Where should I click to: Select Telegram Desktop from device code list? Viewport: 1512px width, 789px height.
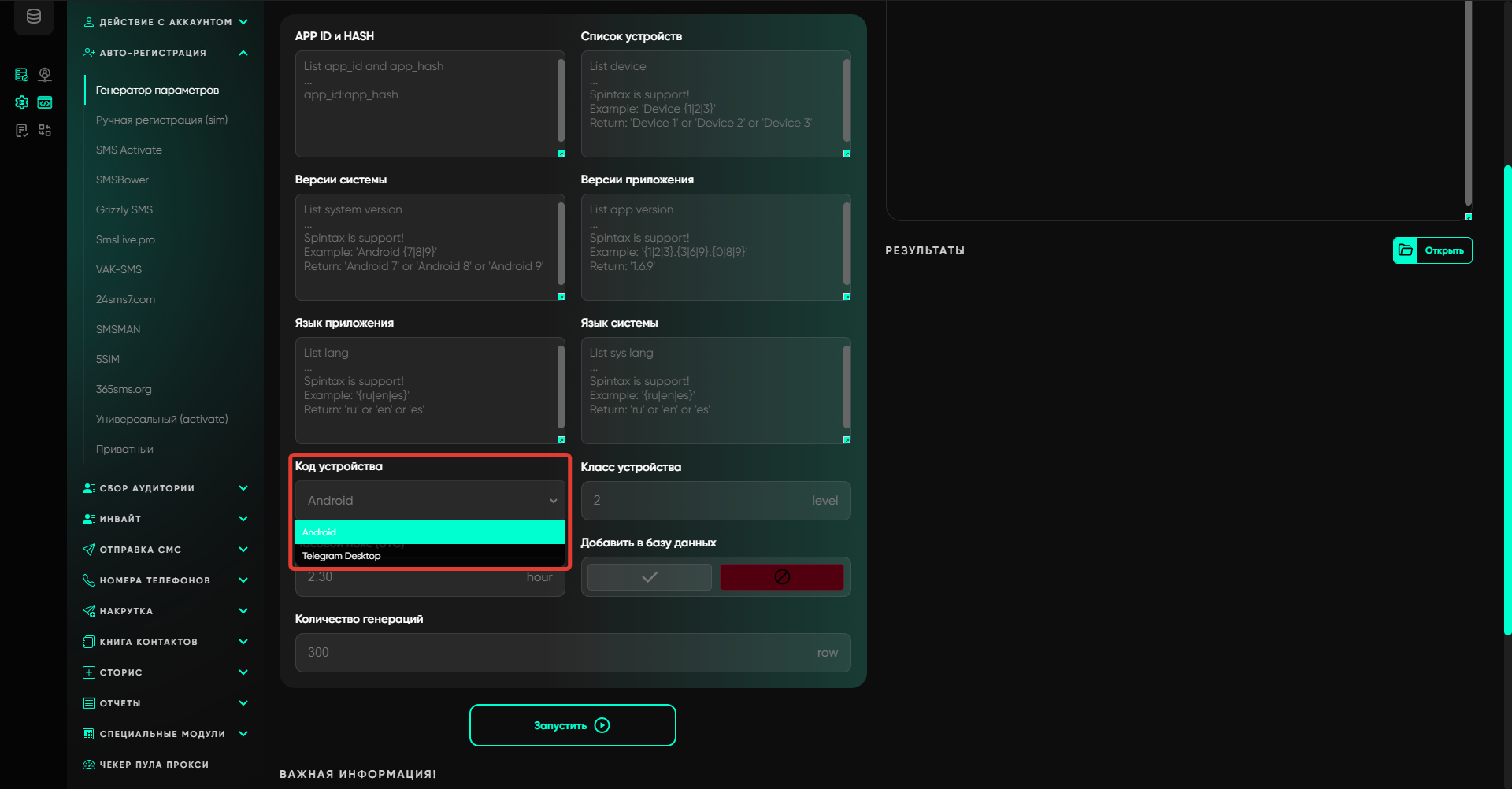click(x=342, y=556)
